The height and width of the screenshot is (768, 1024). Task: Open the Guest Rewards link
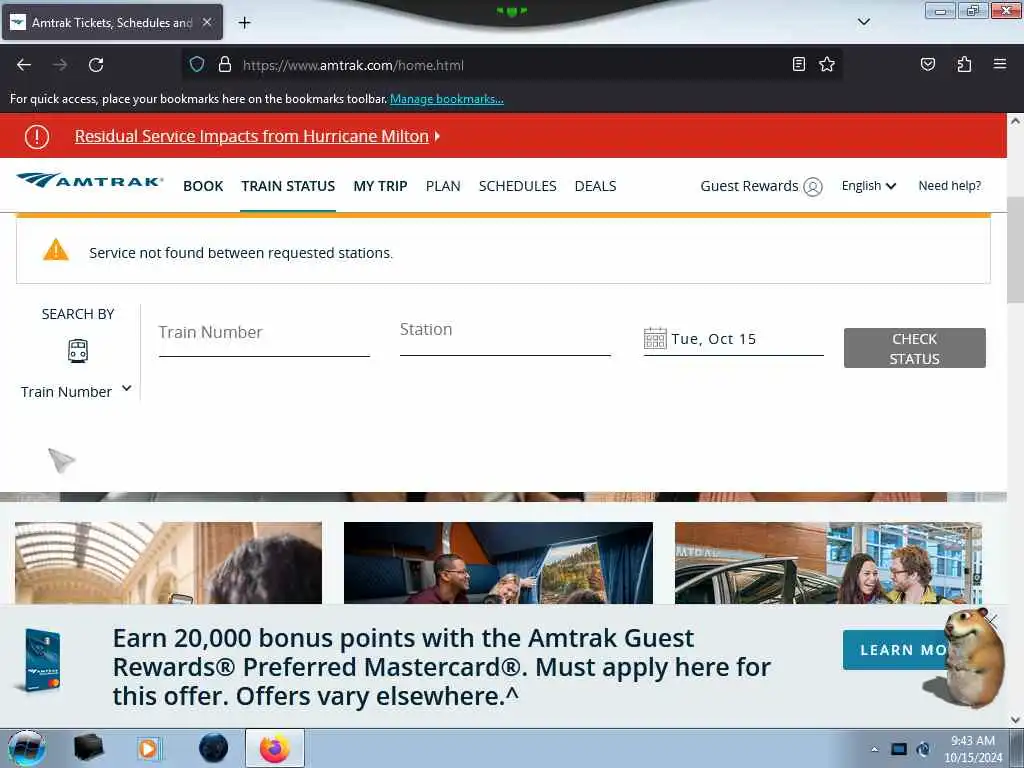[x=749, y=186]
